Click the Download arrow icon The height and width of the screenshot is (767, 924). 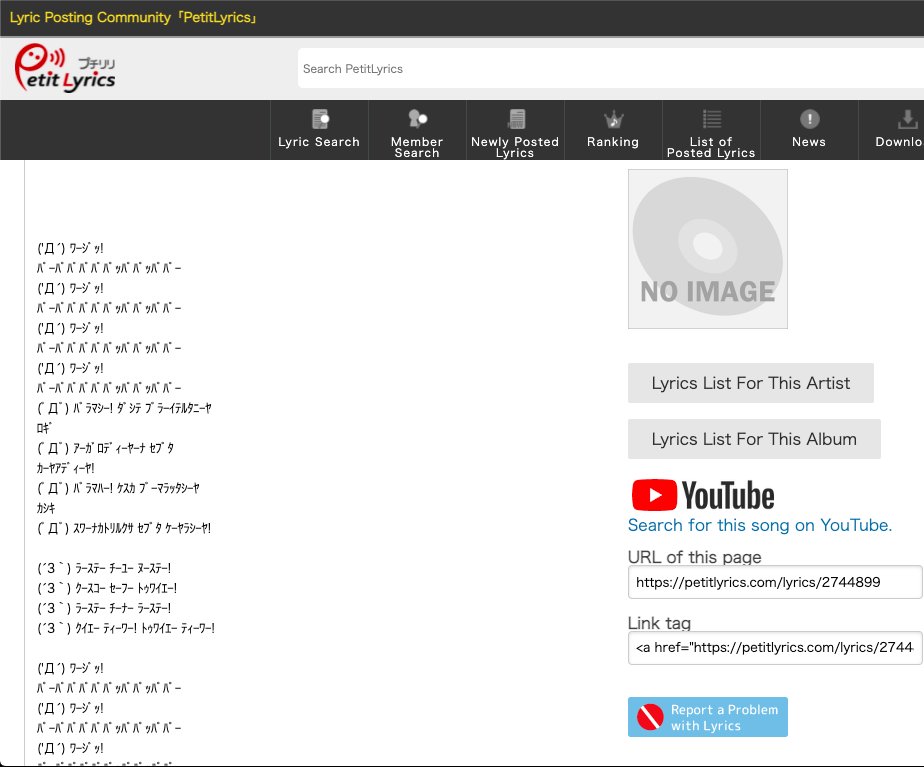[x=907, y=119]
